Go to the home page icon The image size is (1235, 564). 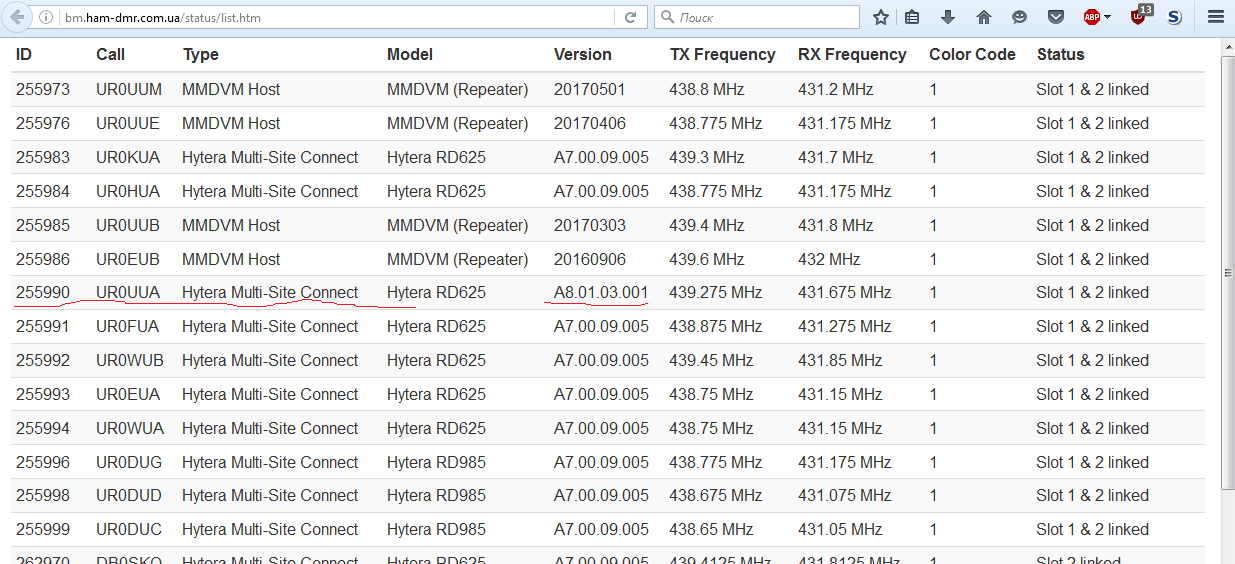984,17
